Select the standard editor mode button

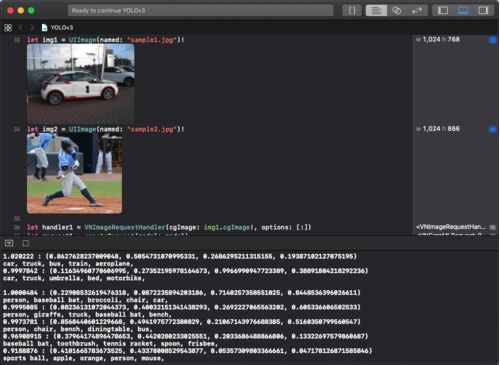376,11
